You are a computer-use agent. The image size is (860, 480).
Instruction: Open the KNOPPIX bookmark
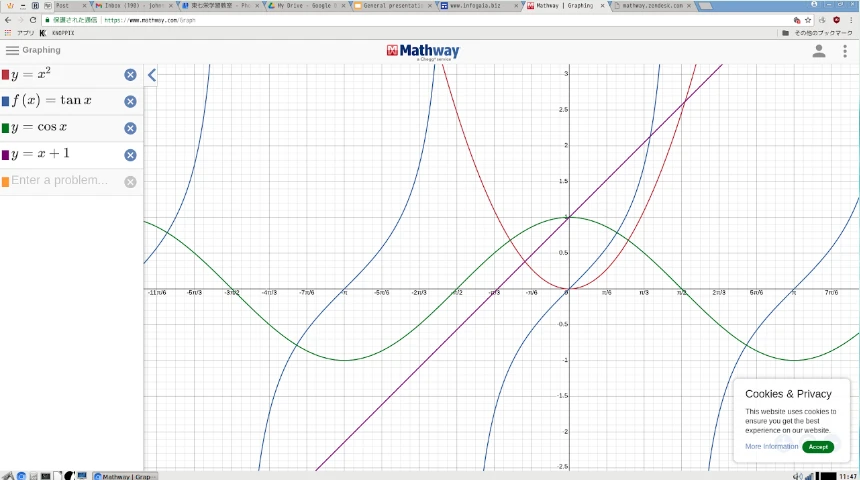58,33
